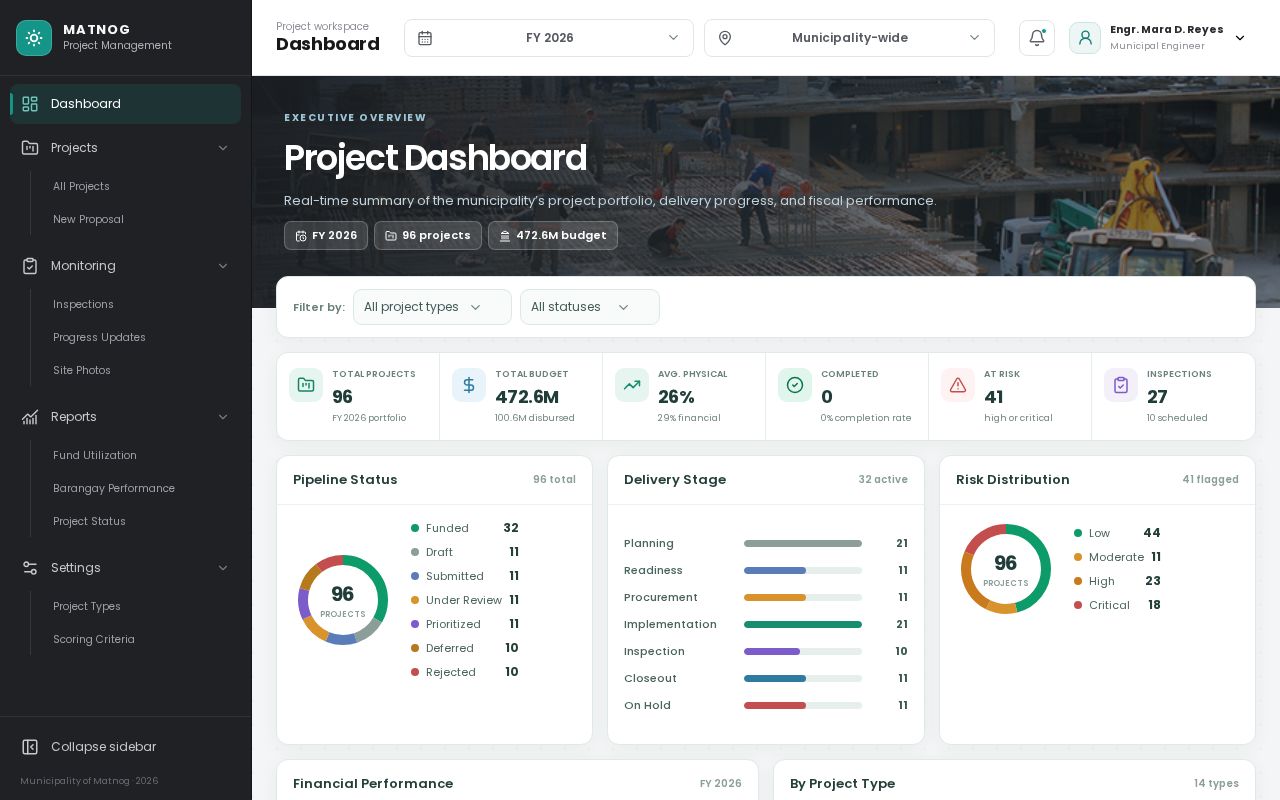The width and height of the screenshot is (1280, 800).
Task: Click the 96 projects hero badge
Action: (x=428, y=236)
